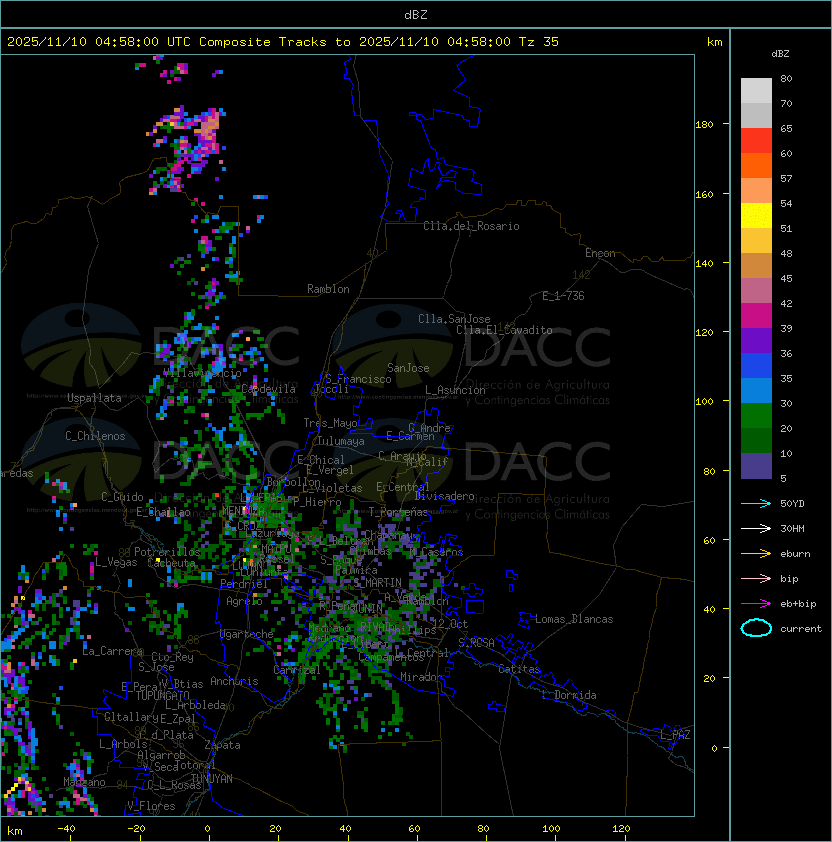Click the 120 tick on horizontal km axis

tap(621, 829)
